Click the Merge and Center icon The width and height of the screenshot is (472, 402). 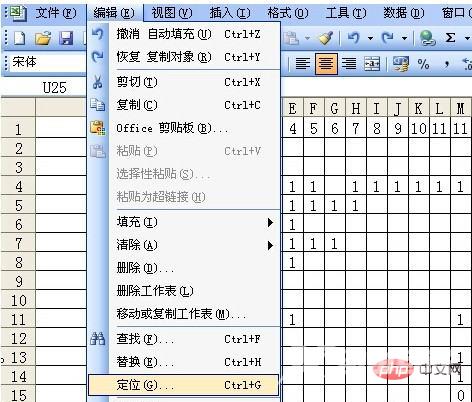pyautogui.click(x=372, y=63)
